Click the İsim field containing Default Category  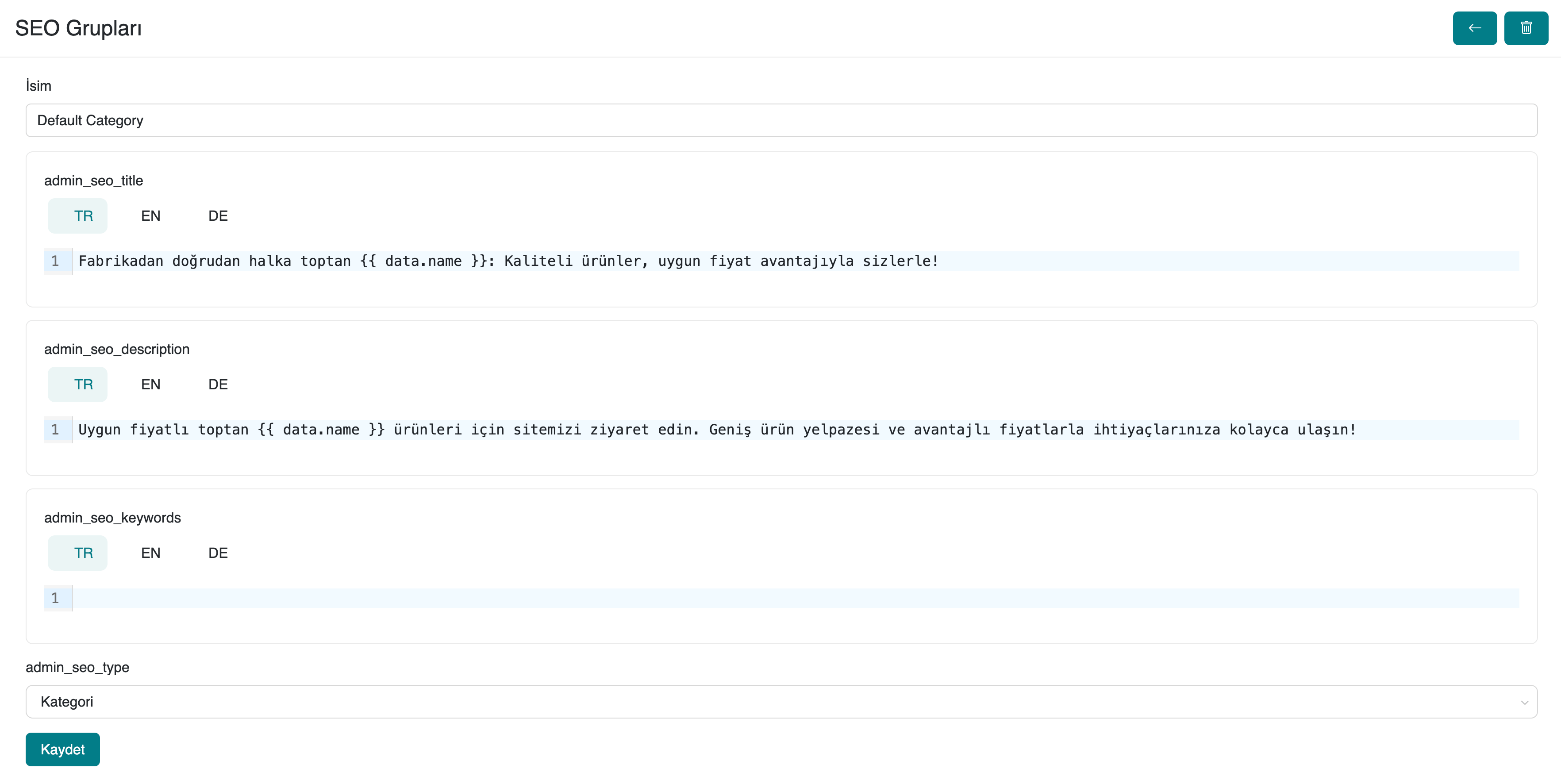tap(780, 121)
